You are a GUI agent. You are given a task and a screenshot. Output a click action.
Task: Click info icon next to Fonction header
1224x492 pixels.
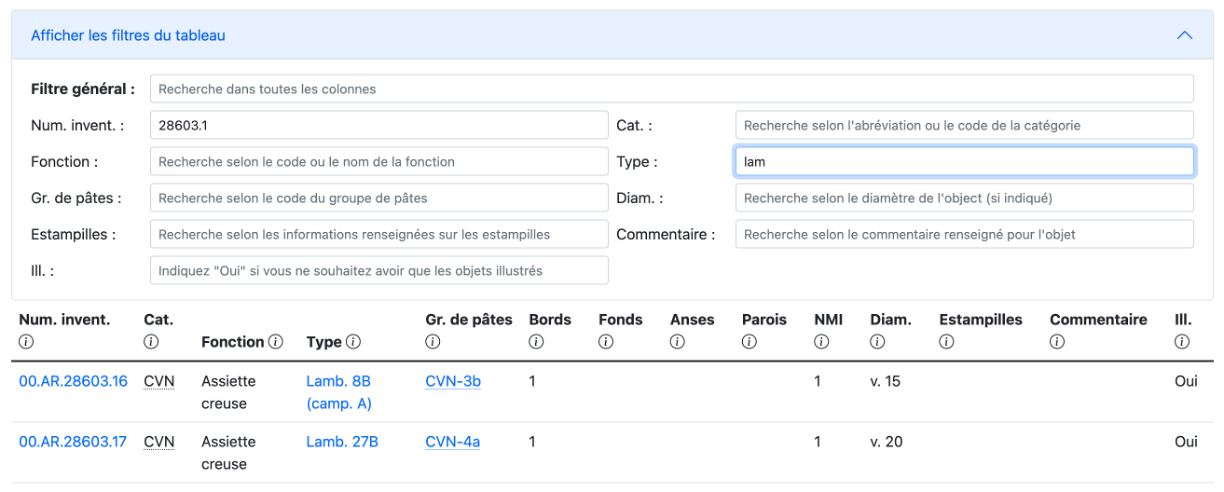tap(275, 342)
